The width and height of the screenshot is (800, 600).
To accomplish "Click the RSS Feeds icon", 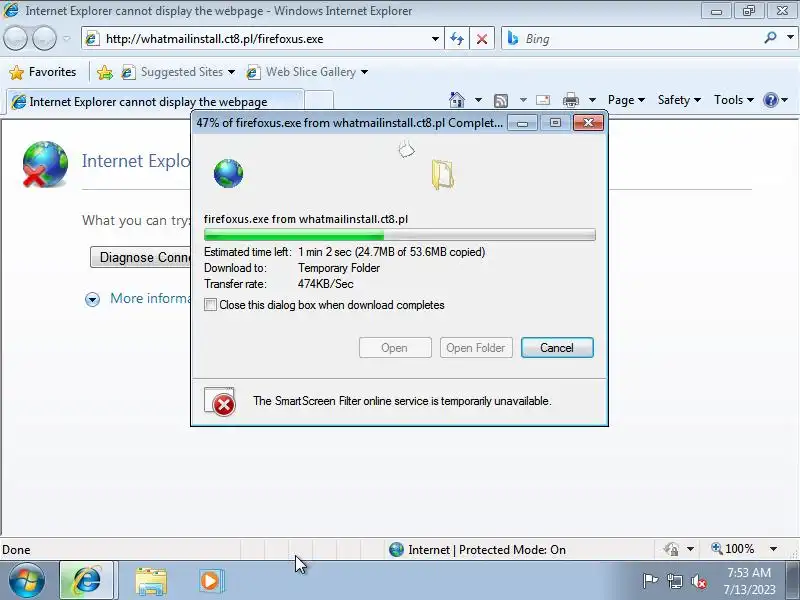I will click(501, 100).
